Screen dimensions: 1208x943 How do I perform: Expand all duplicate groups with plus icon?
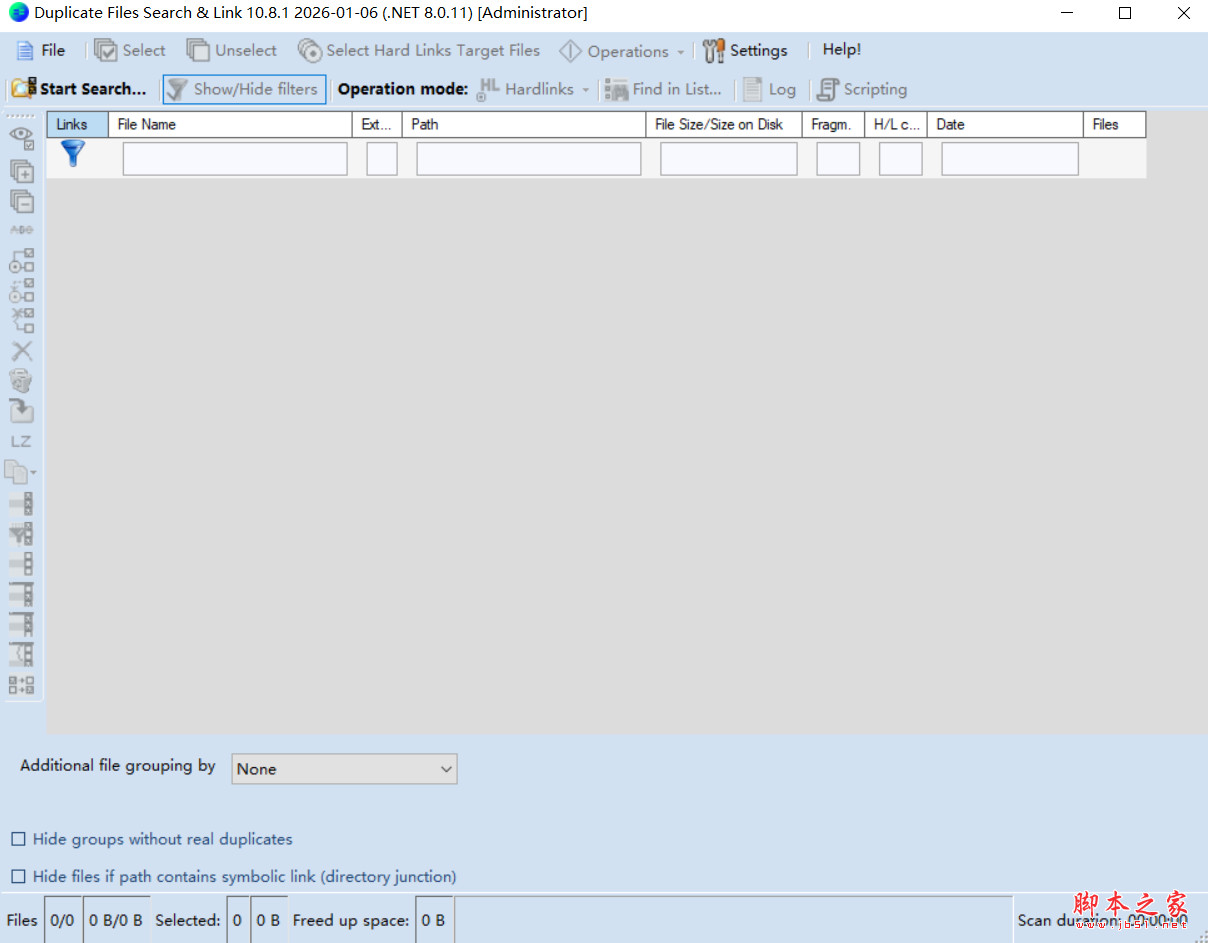tap(22, 171)
